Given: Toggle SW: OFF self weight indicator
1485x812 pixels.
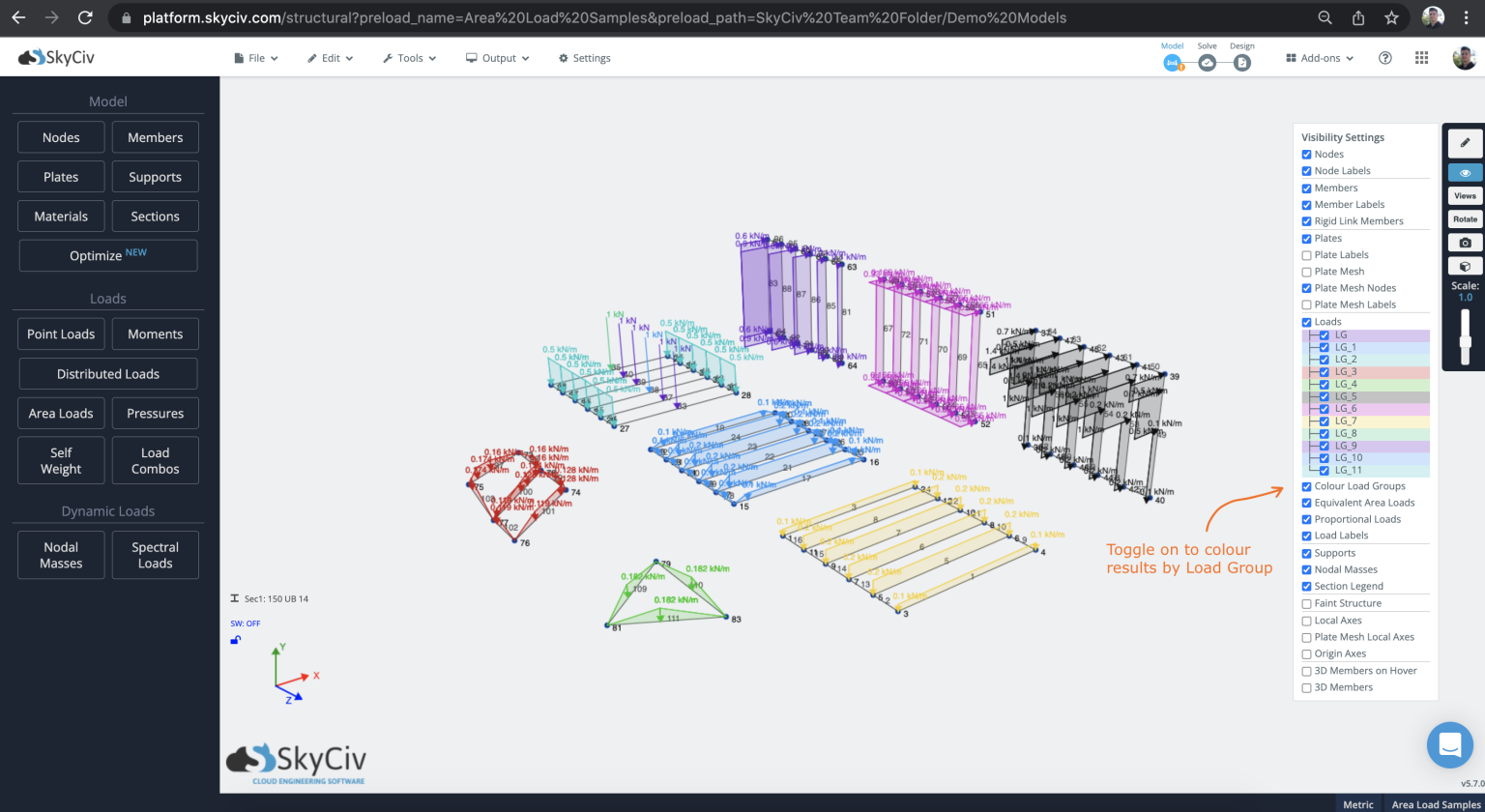Looking at the screenshot, I should (245, 623).
